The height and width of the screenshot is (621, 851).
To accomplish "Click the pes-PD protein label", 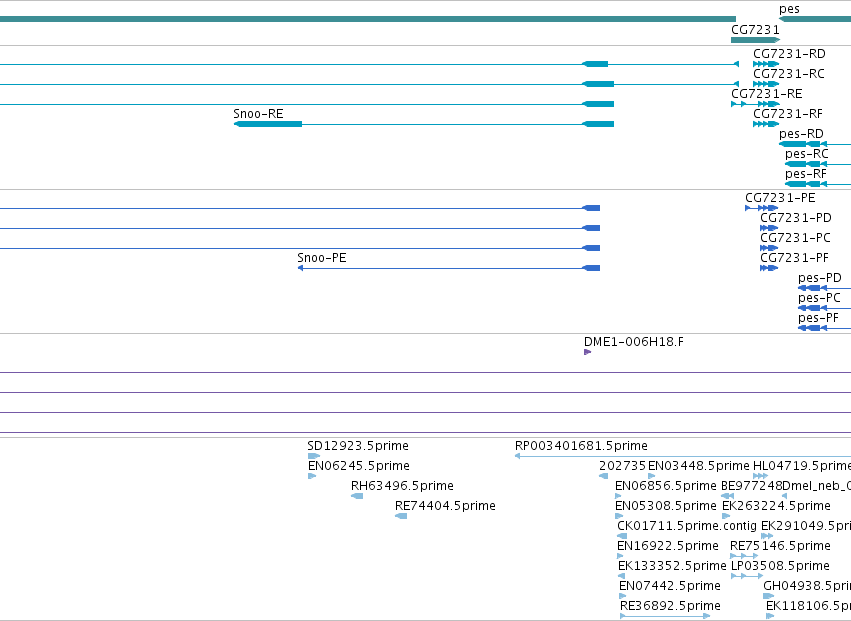I will [820, 278].
